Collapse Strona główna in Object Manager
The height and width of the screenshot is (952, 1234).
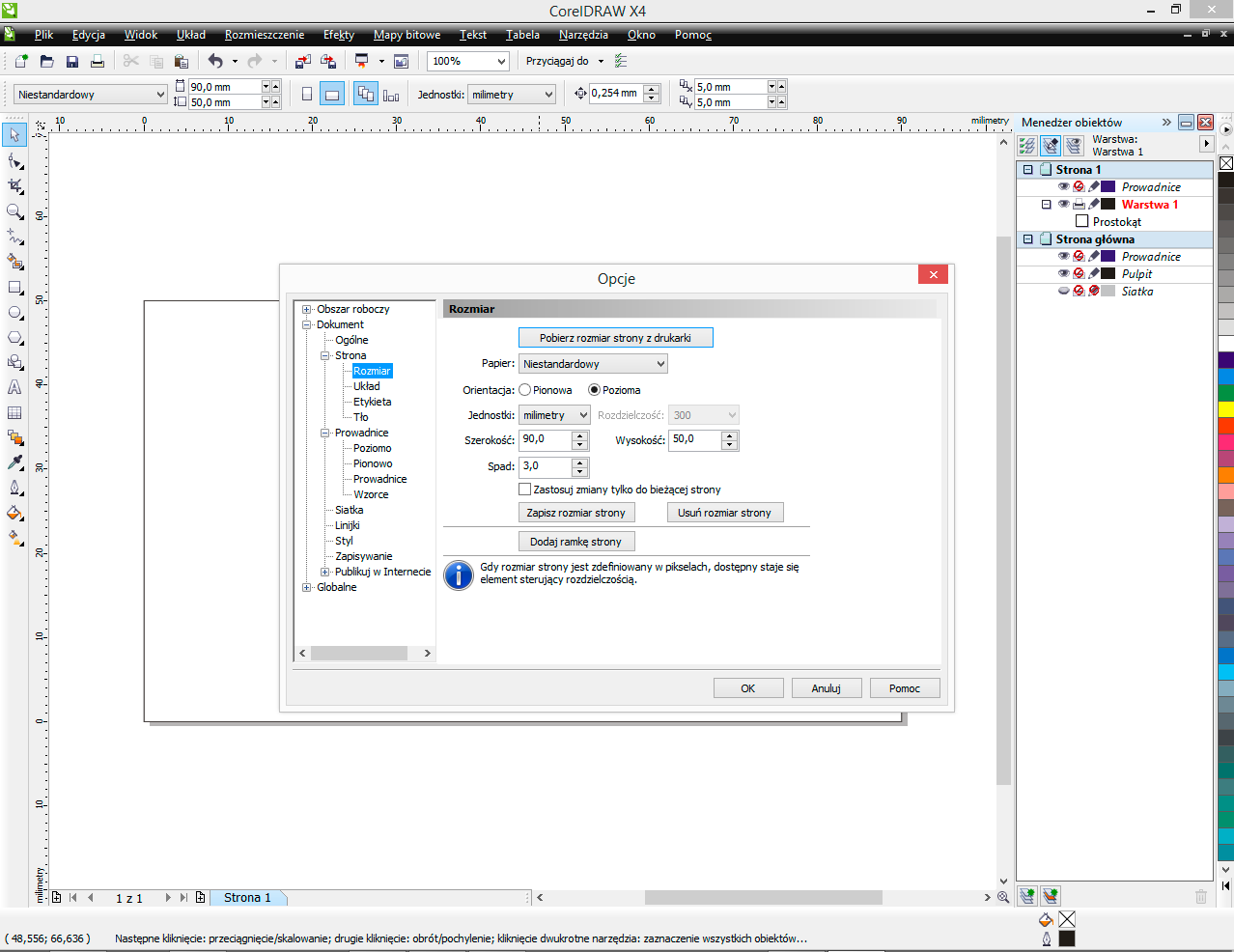tap(1028, 239)
